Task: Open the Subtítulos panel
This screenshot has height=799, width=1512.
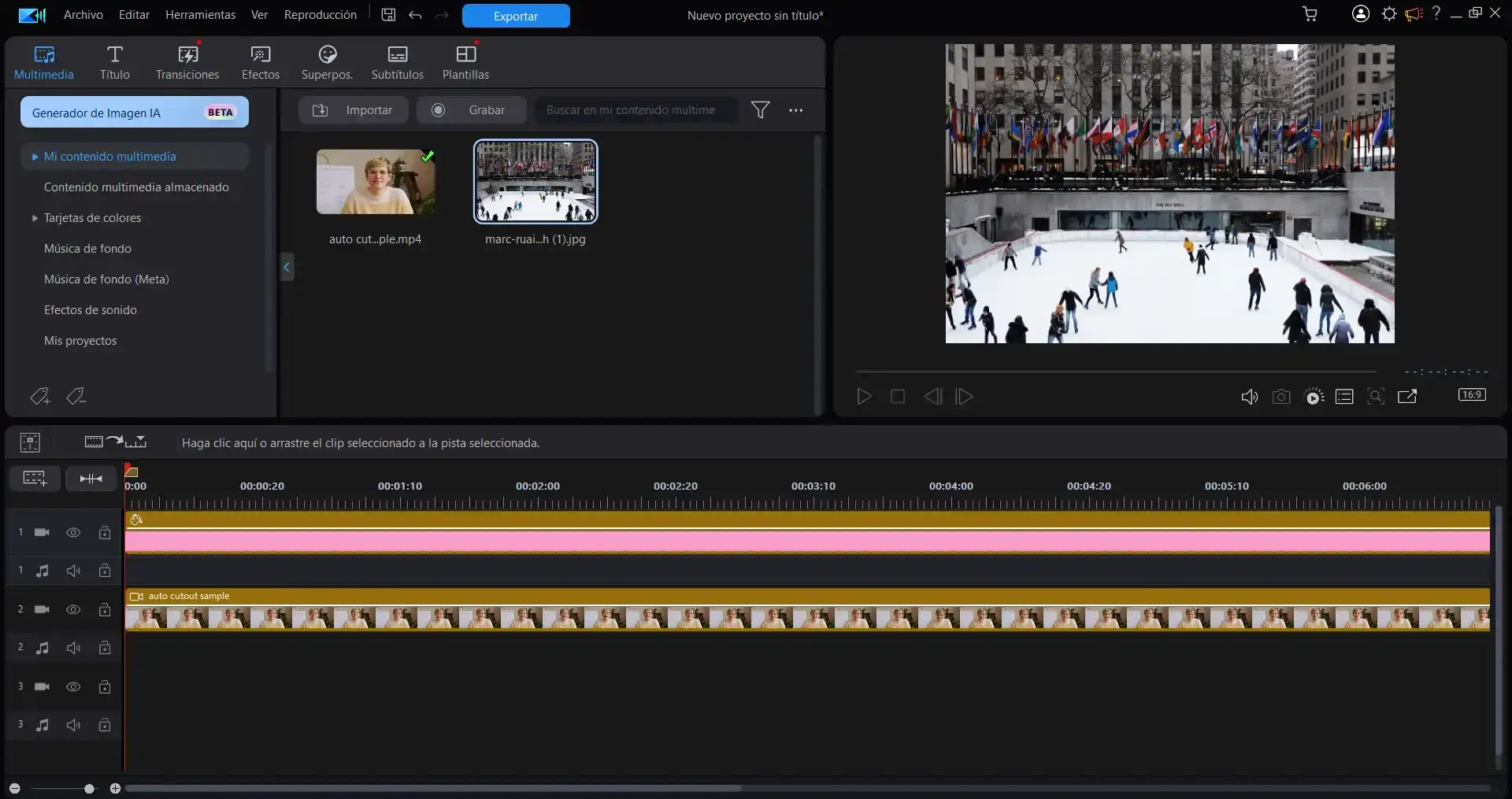Action: [398, 61]
